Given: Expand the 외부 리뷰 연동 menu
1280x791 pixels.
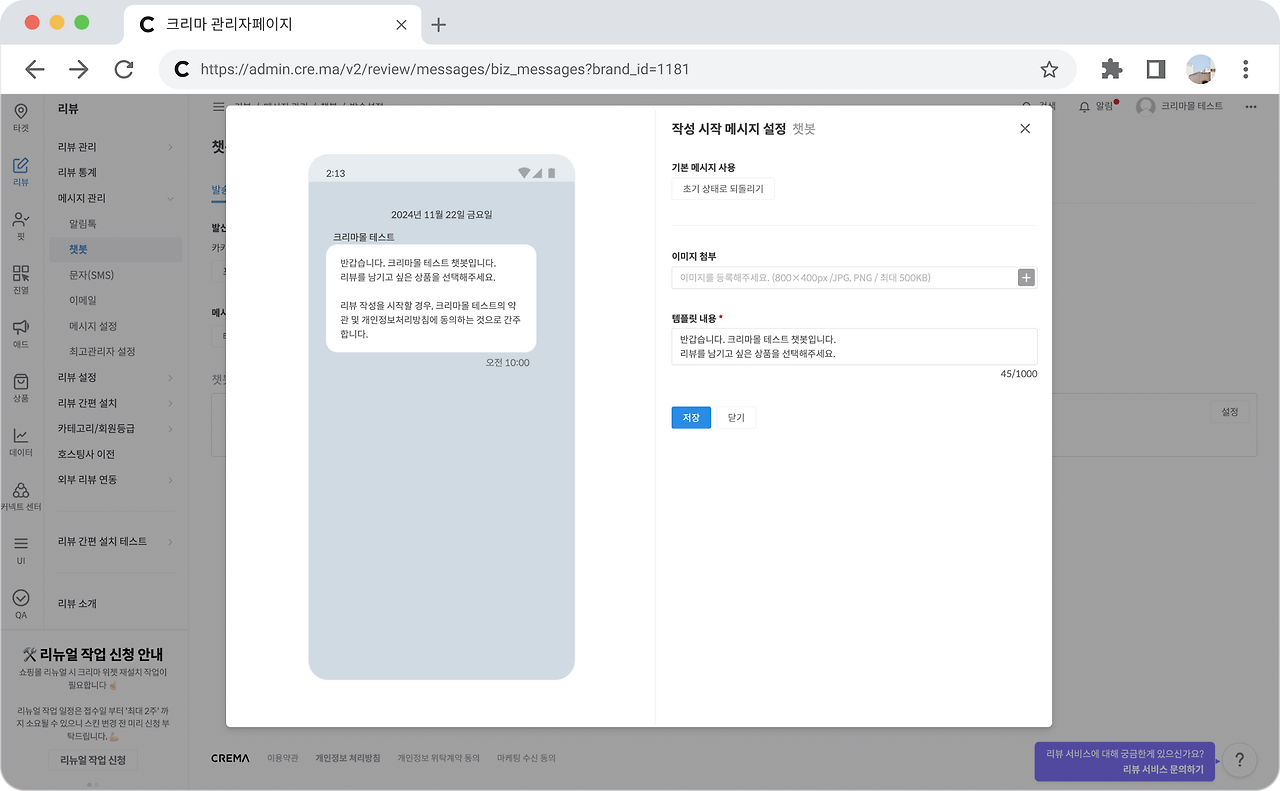Looking at the screenshot, I should point(115,480).
